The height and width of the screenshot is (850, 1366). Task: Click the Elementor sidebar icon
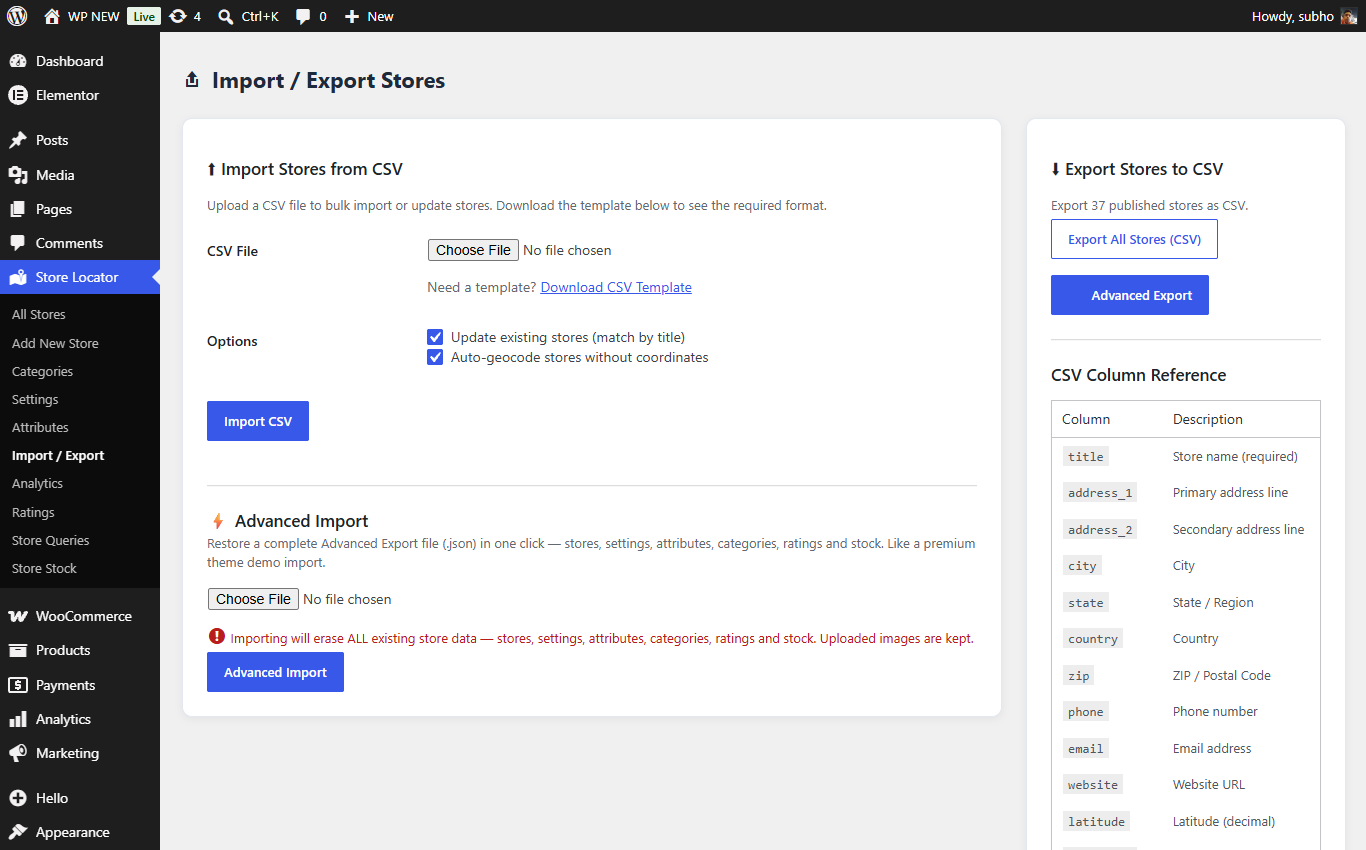point(18,95)
